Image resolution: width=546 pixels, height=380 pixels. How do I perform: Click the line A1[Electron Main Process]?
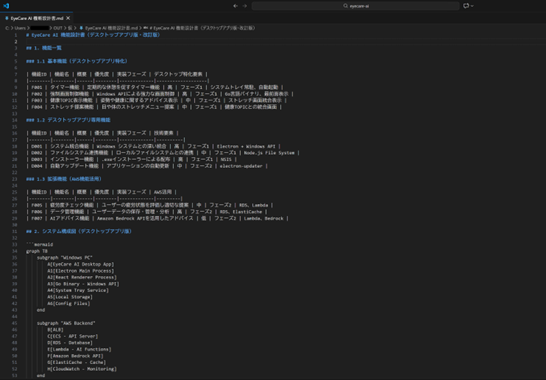click(81, 271)
